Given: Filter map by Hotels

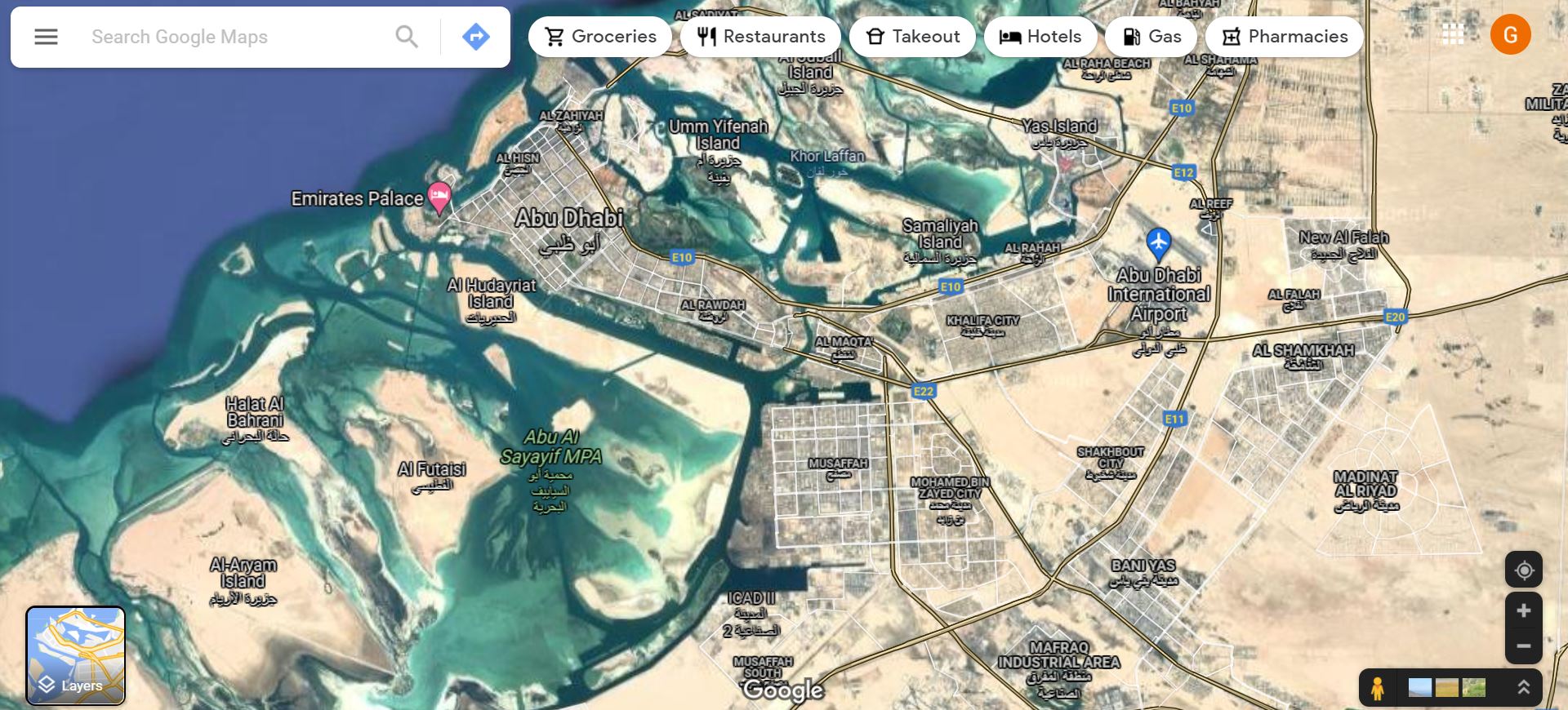Looking at the screenshot, I should coord(1040,37).
